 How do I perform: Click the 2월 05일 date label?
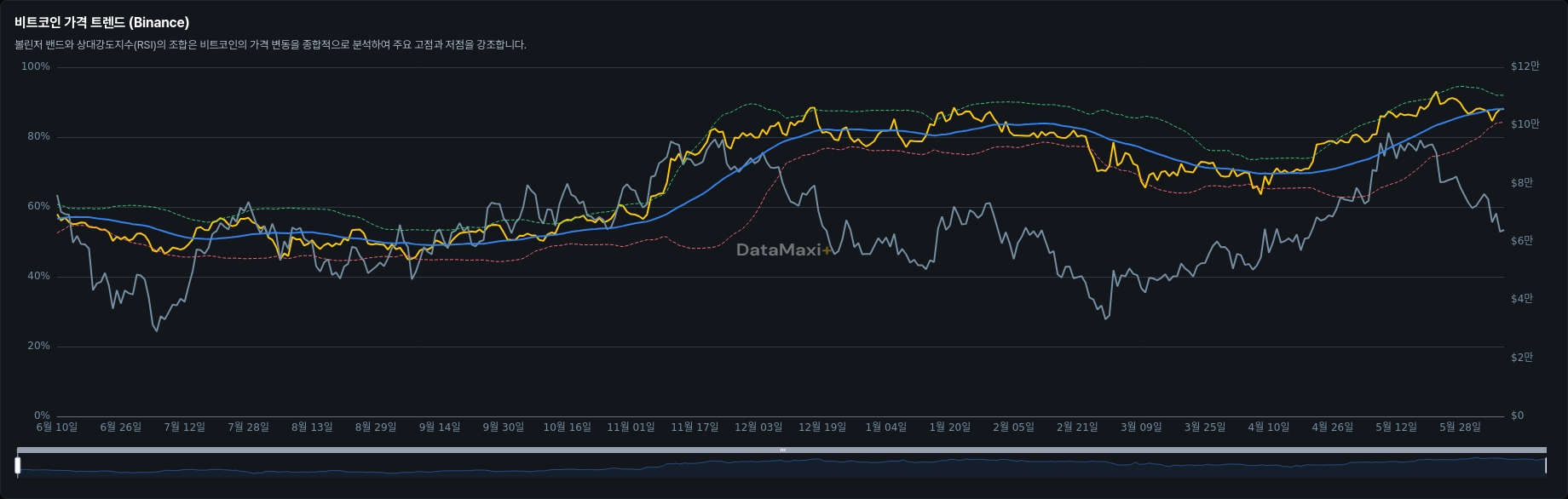(x=1014, y=427)
